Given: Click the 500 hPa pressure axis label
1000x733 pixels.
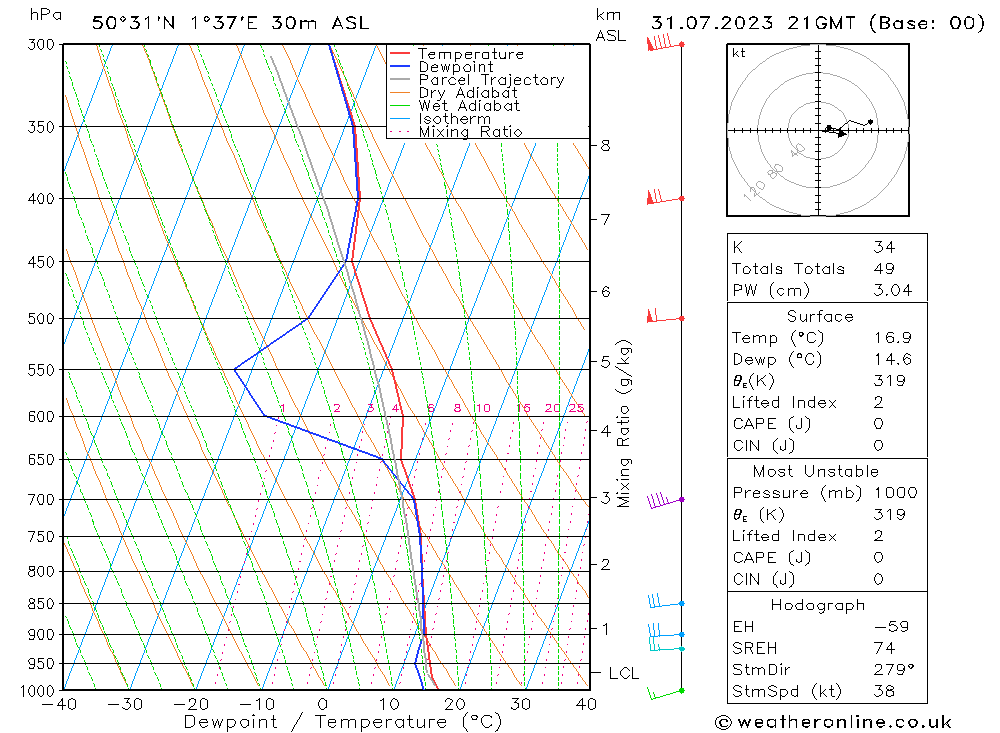Looking at the screenshot, I should (43, 318).
